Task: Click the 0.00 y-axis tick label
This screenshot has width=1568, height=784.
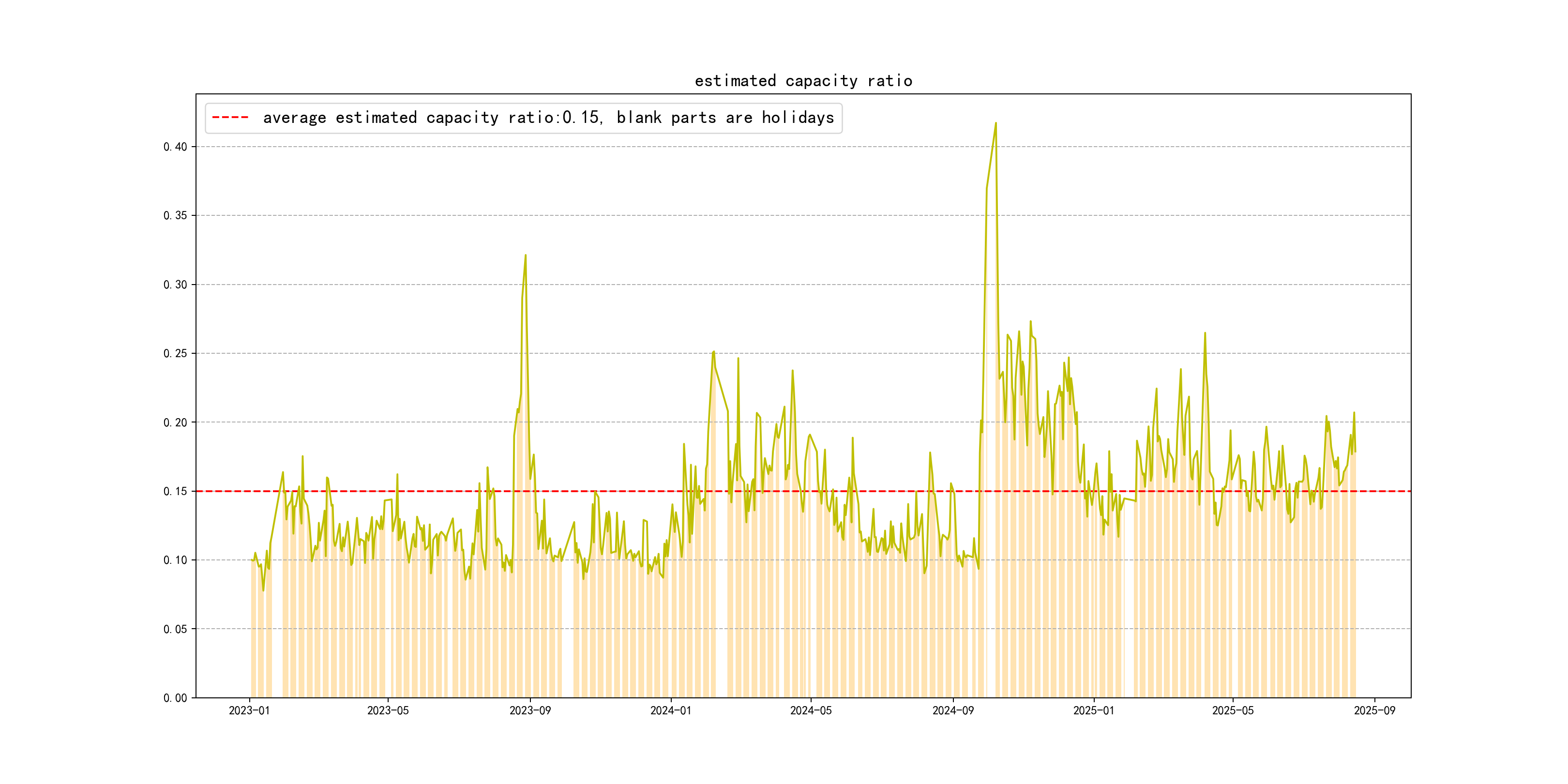Action: (175, 697)
